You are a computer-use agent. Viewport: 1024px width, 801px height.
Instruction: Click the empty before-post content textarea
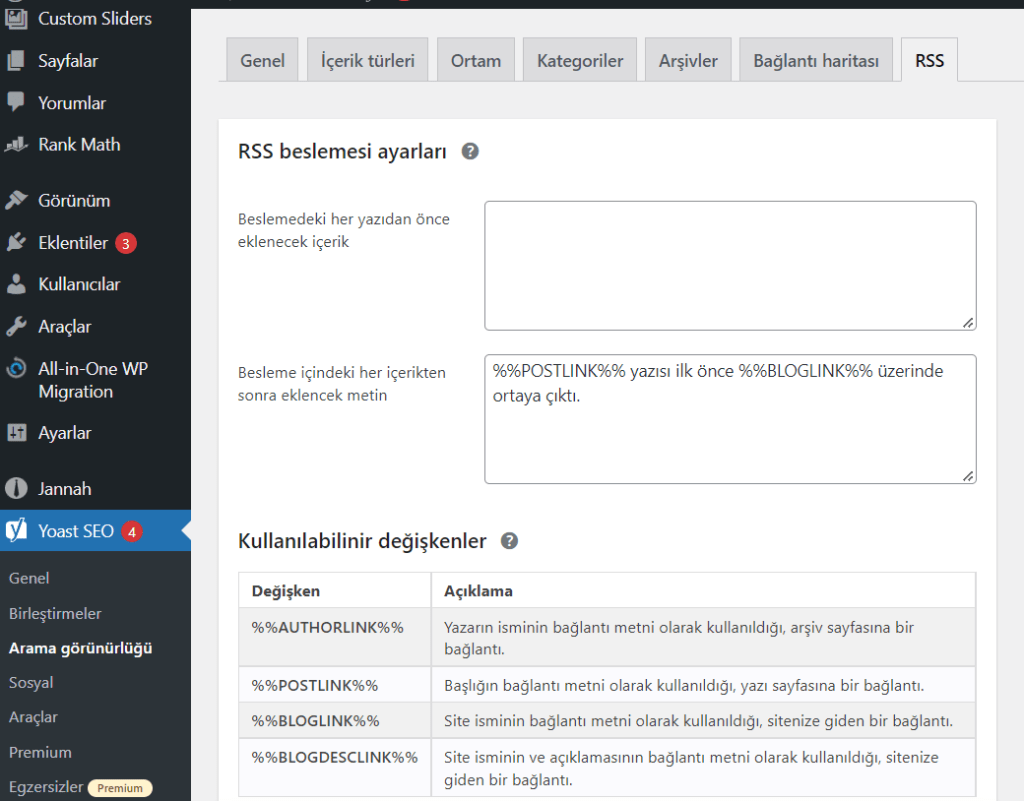click(730, 266)
